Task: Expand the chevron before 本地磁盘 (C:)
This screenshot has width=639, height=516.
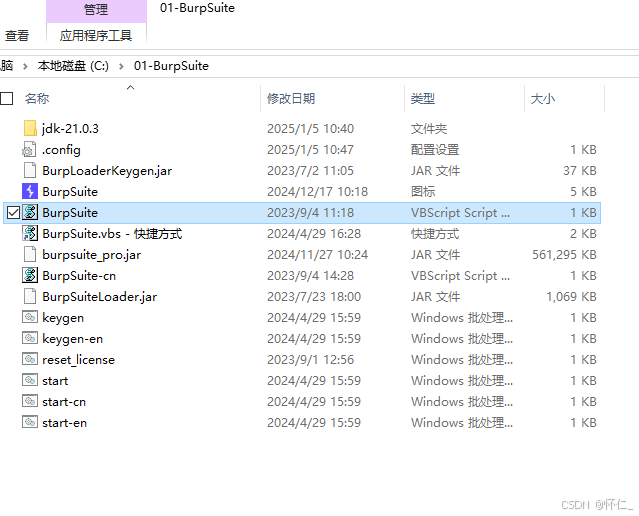Action: coord(25,66)
